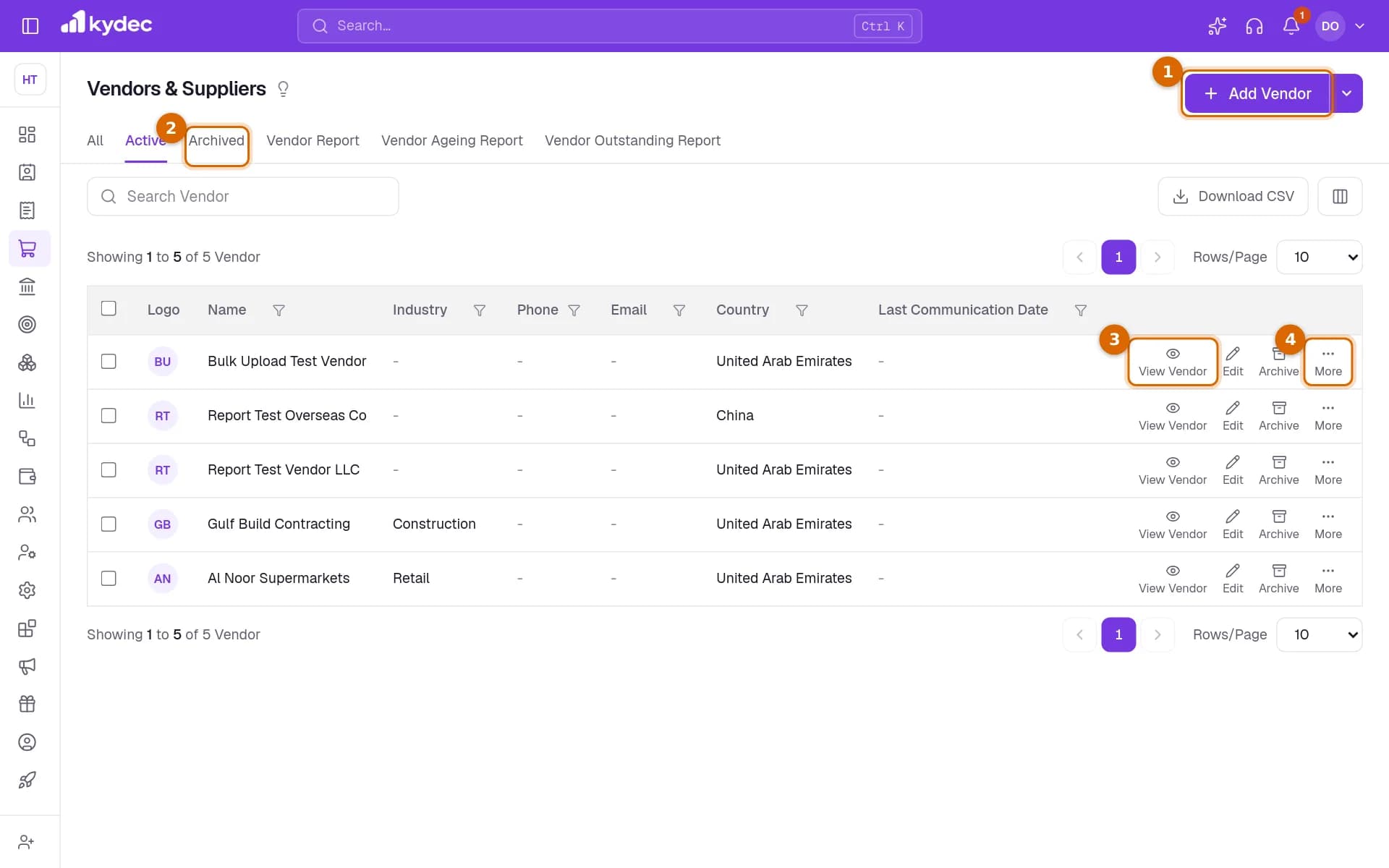1389x868 pixels.
Task: Open the notifications bell
Action: tap(1291, 26)
